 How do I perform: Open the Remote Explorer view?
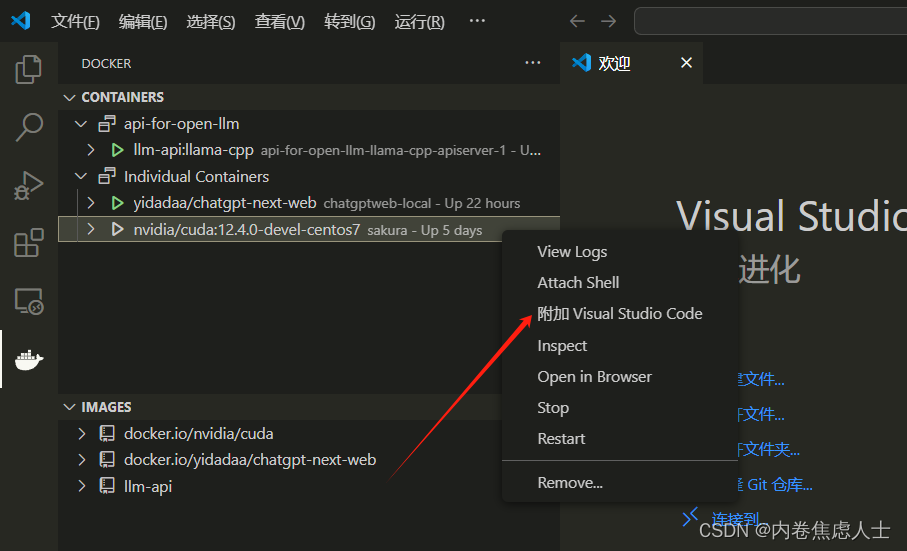(28, 301)
